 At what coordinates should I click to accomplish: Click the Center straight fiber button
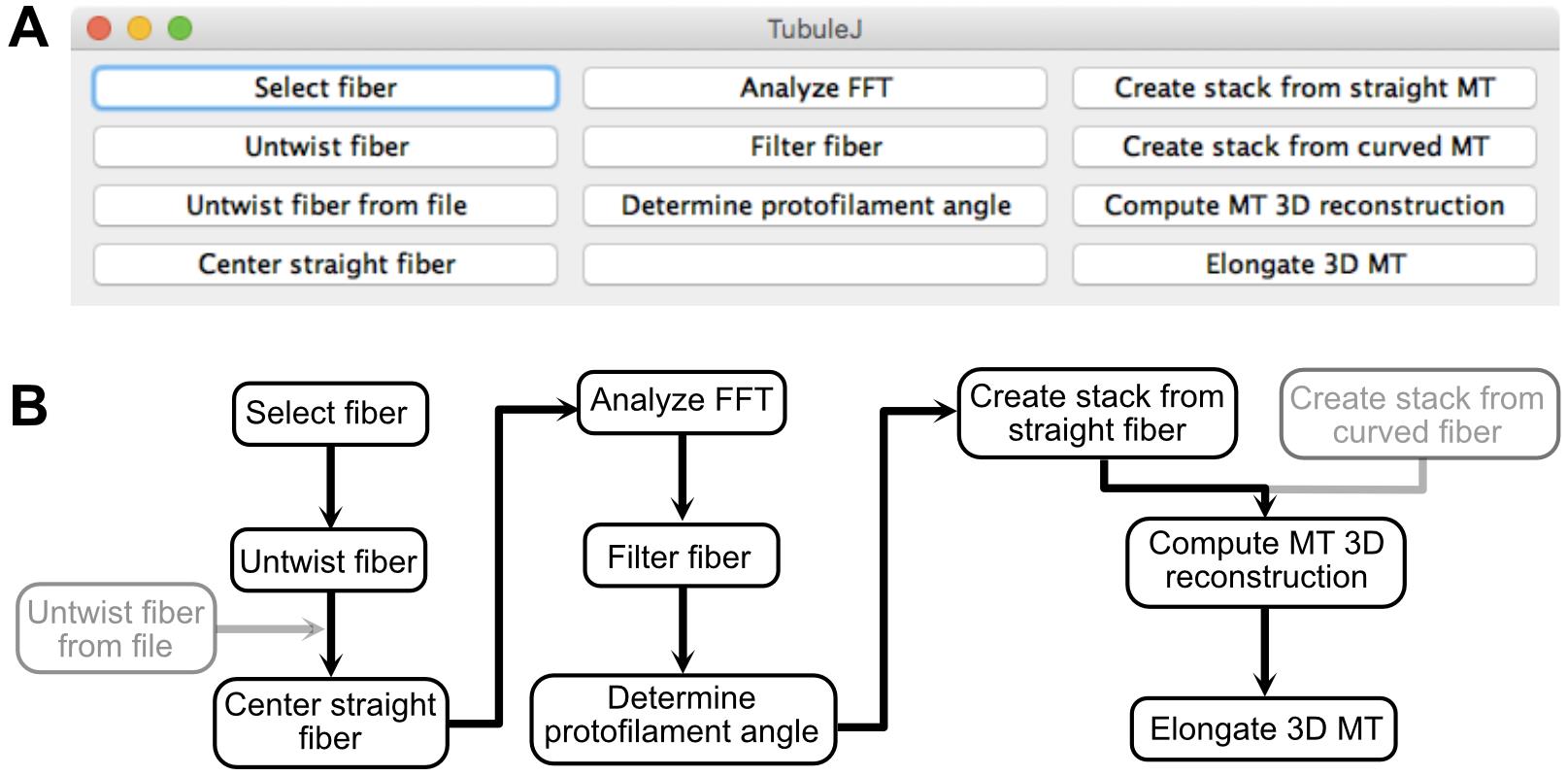pyautogui.click(x=325, y=264)
